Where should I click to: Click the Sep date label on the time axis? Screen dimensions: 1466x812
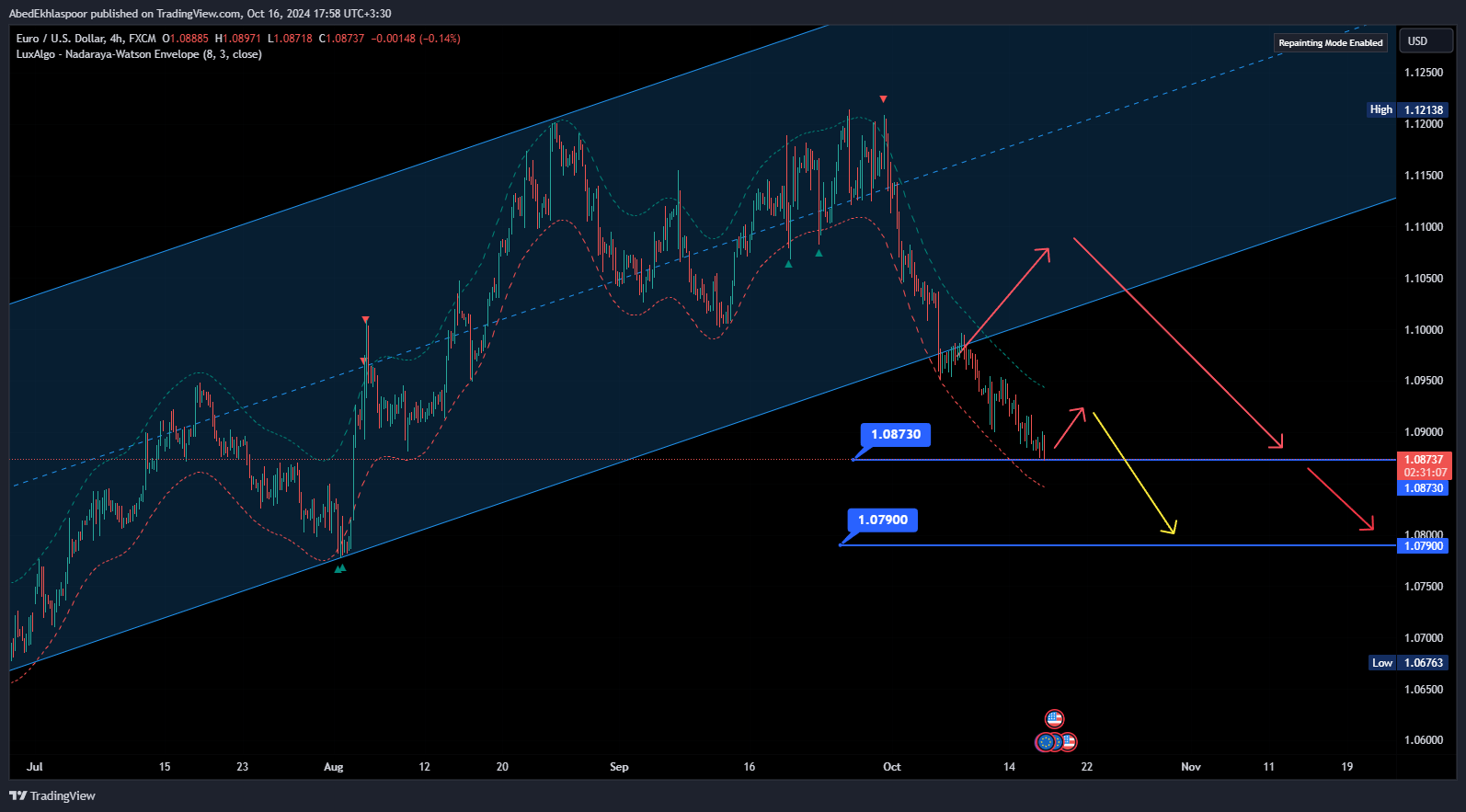pyautogui.click(x=619, y=767)
